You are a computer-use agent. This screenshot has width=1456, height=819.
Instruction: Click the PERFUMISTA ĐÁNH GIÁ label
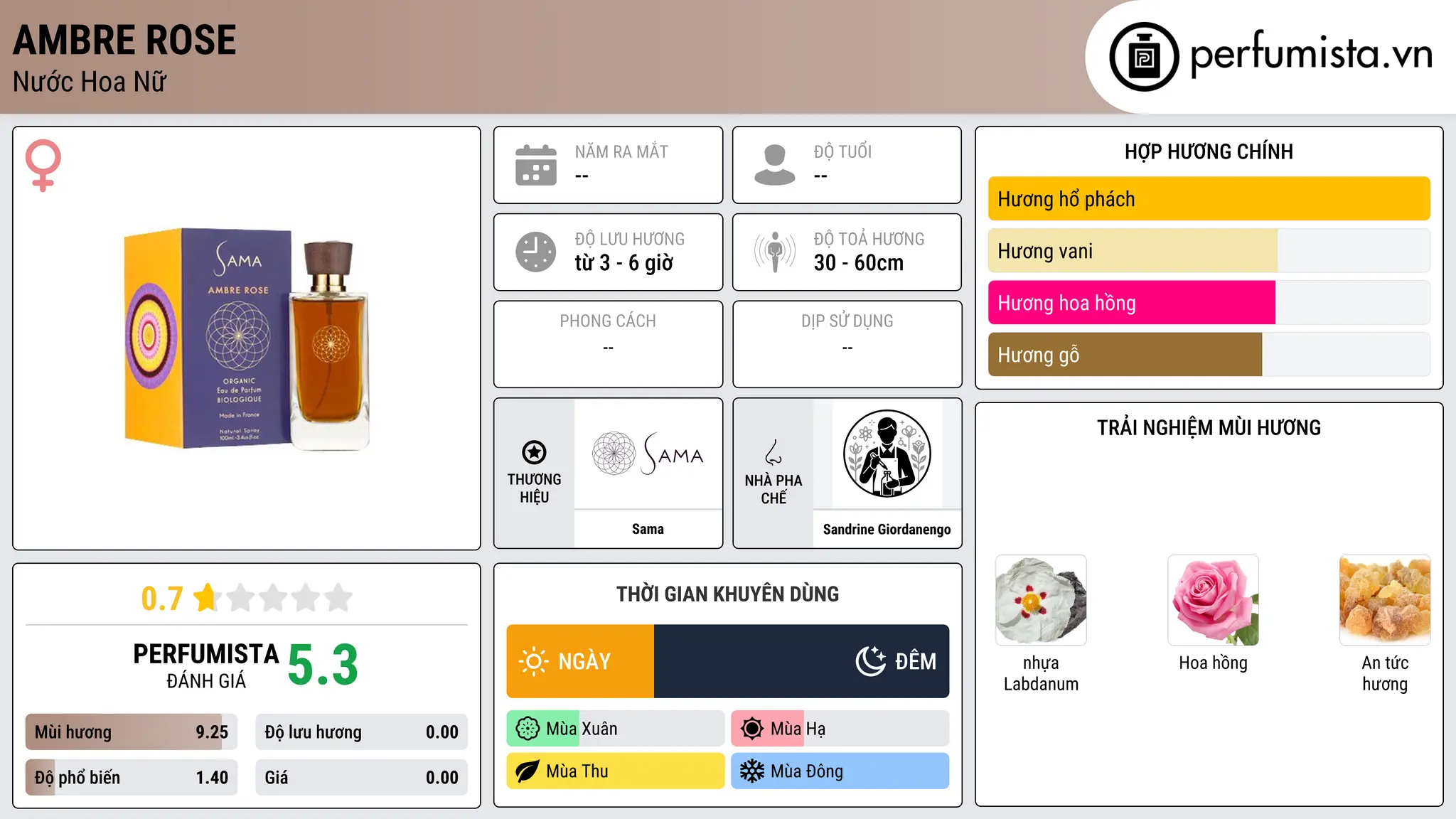(x=206, y=665)
